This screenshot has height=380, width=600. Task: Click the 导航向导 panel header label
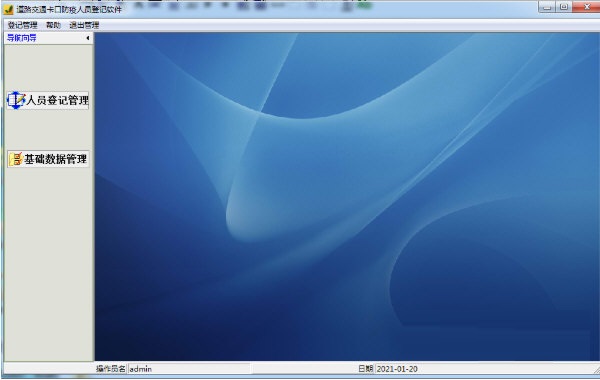point(22,38)
